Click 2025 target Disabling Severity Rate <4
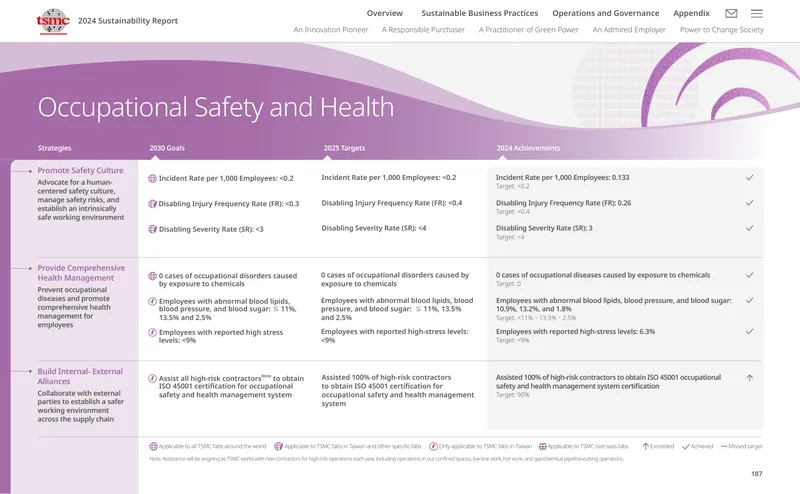The image size is (800, 494). 373,228
